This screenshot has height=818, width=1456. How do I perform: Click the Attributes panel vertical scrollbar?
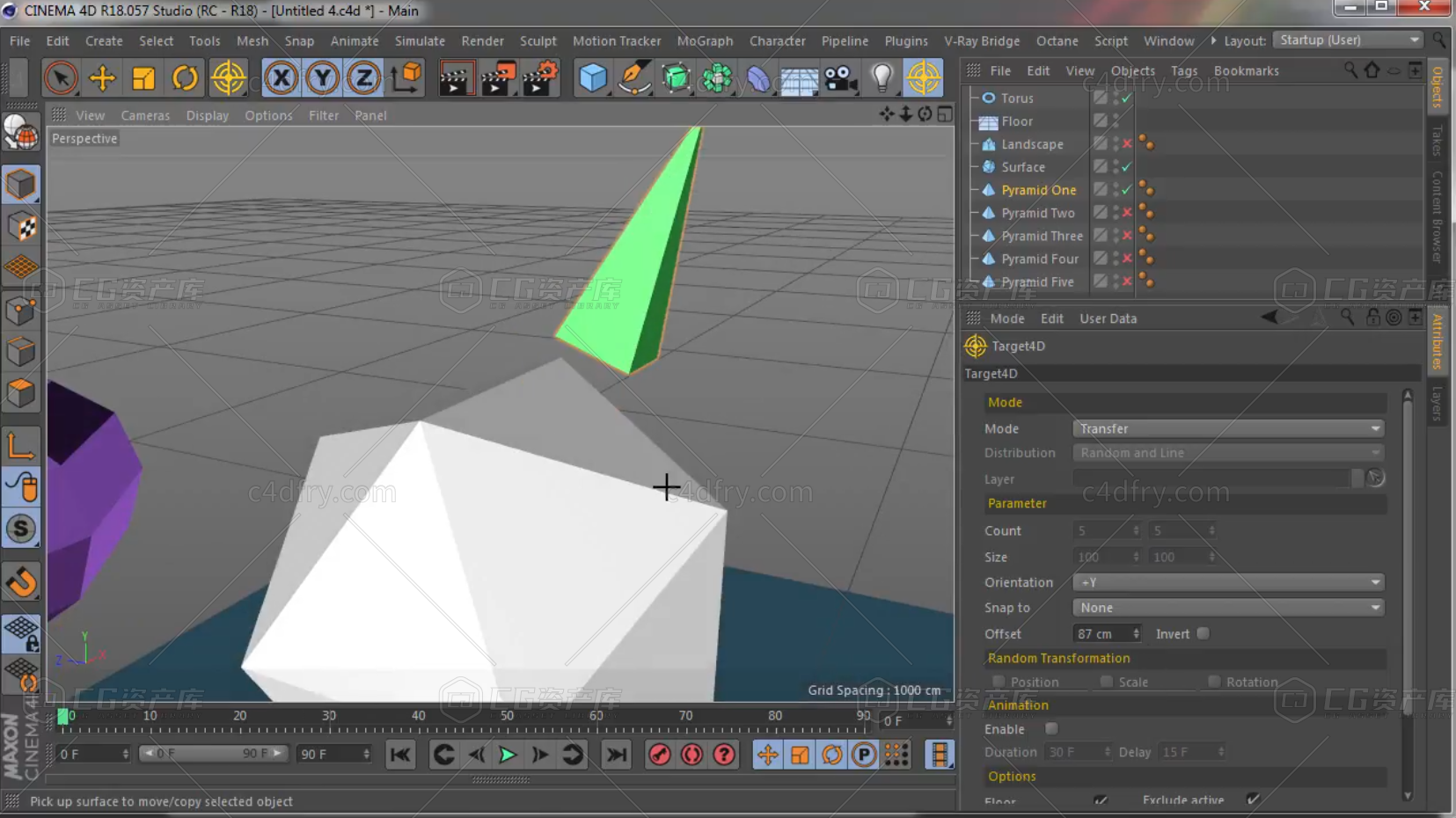[x=1407, y=595]
